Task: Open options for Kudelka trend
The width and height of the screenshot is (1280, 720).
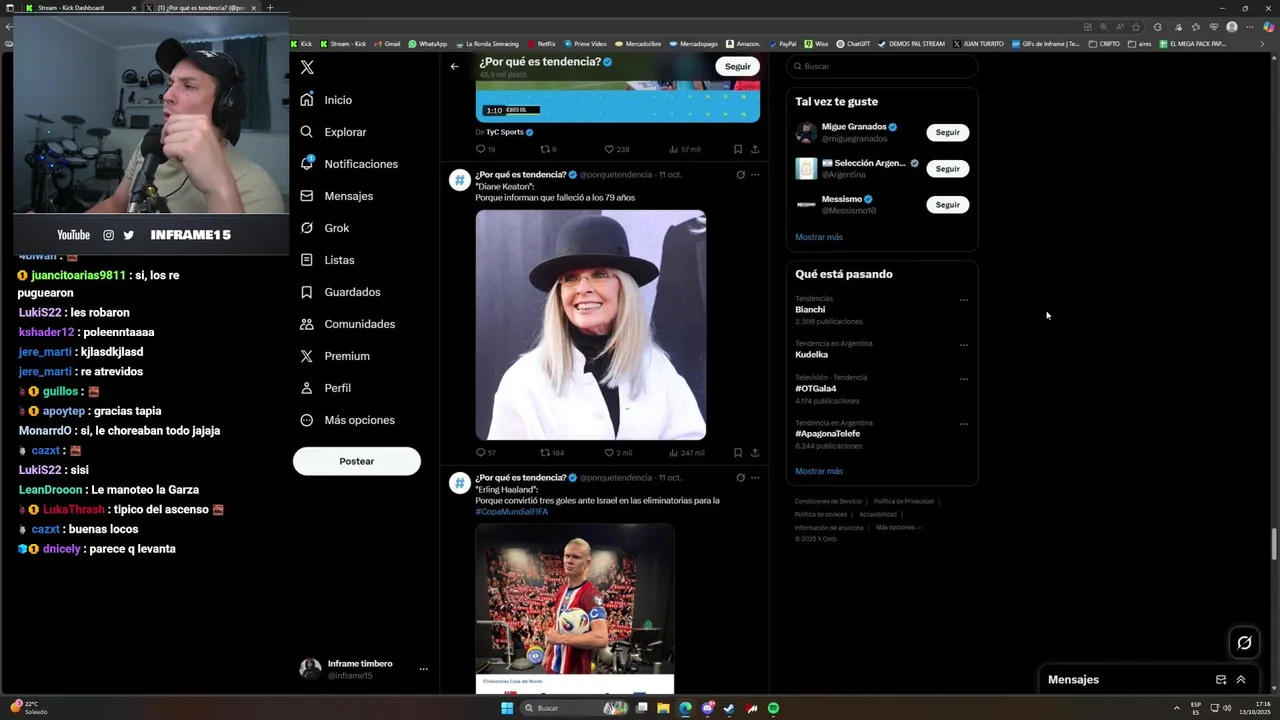Action: pos(964,345)
